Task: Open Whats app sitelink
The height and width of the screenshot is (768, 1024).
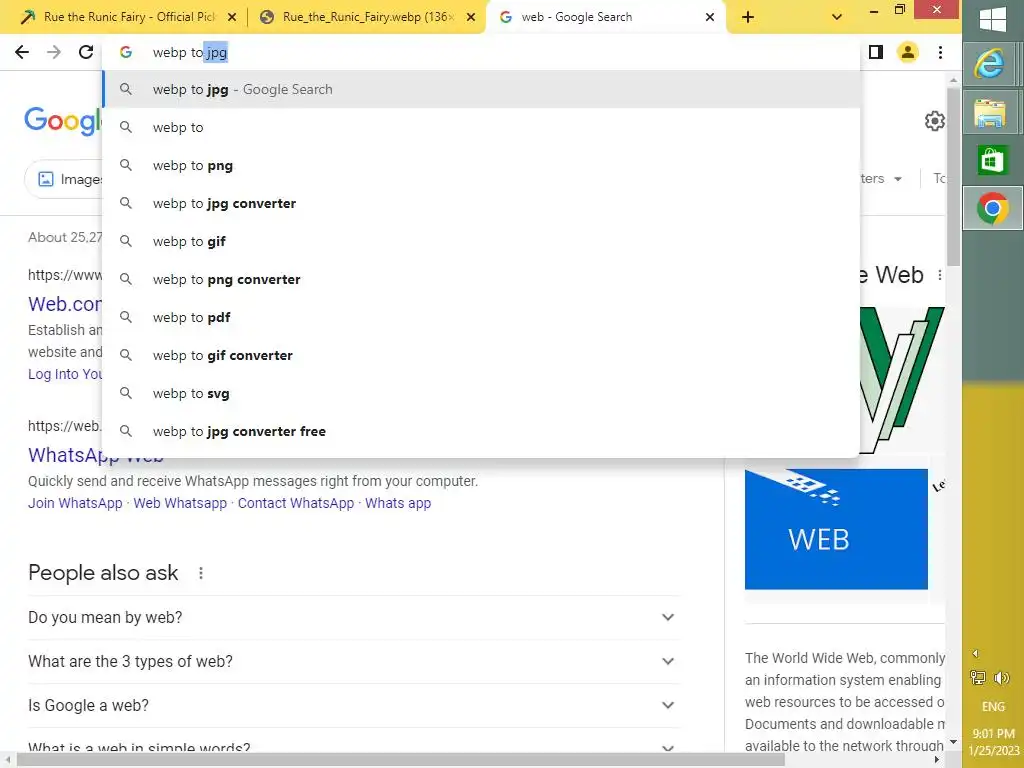Action: coord(398,503)
